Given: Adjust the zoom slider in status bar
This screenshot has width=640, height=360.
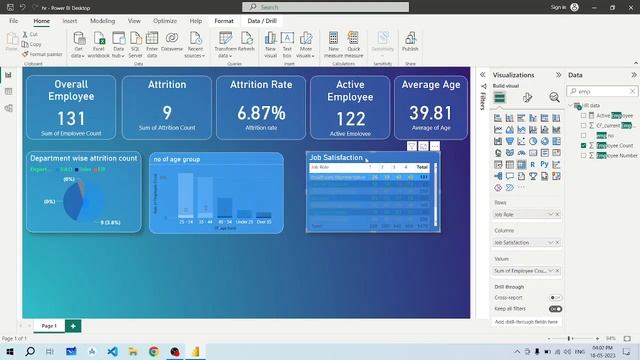Looking at the screenshot, I should pyautogui.click(x=569, y=338).
